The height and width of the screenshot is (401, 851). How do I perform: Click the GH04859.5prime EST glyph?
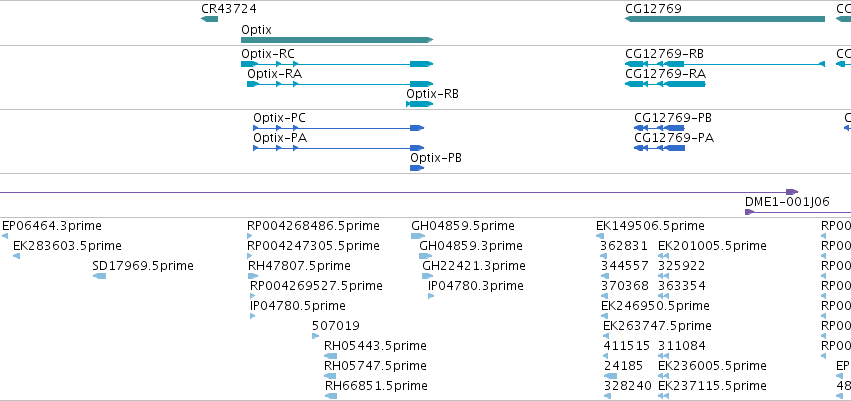point(418,236)
